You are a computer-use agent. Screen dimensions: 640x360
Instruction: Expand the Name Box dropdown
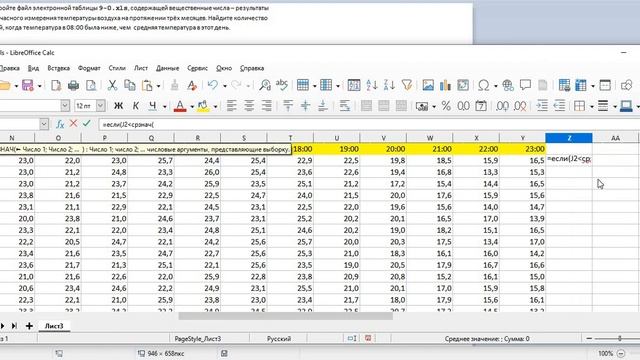coord(44,124)
